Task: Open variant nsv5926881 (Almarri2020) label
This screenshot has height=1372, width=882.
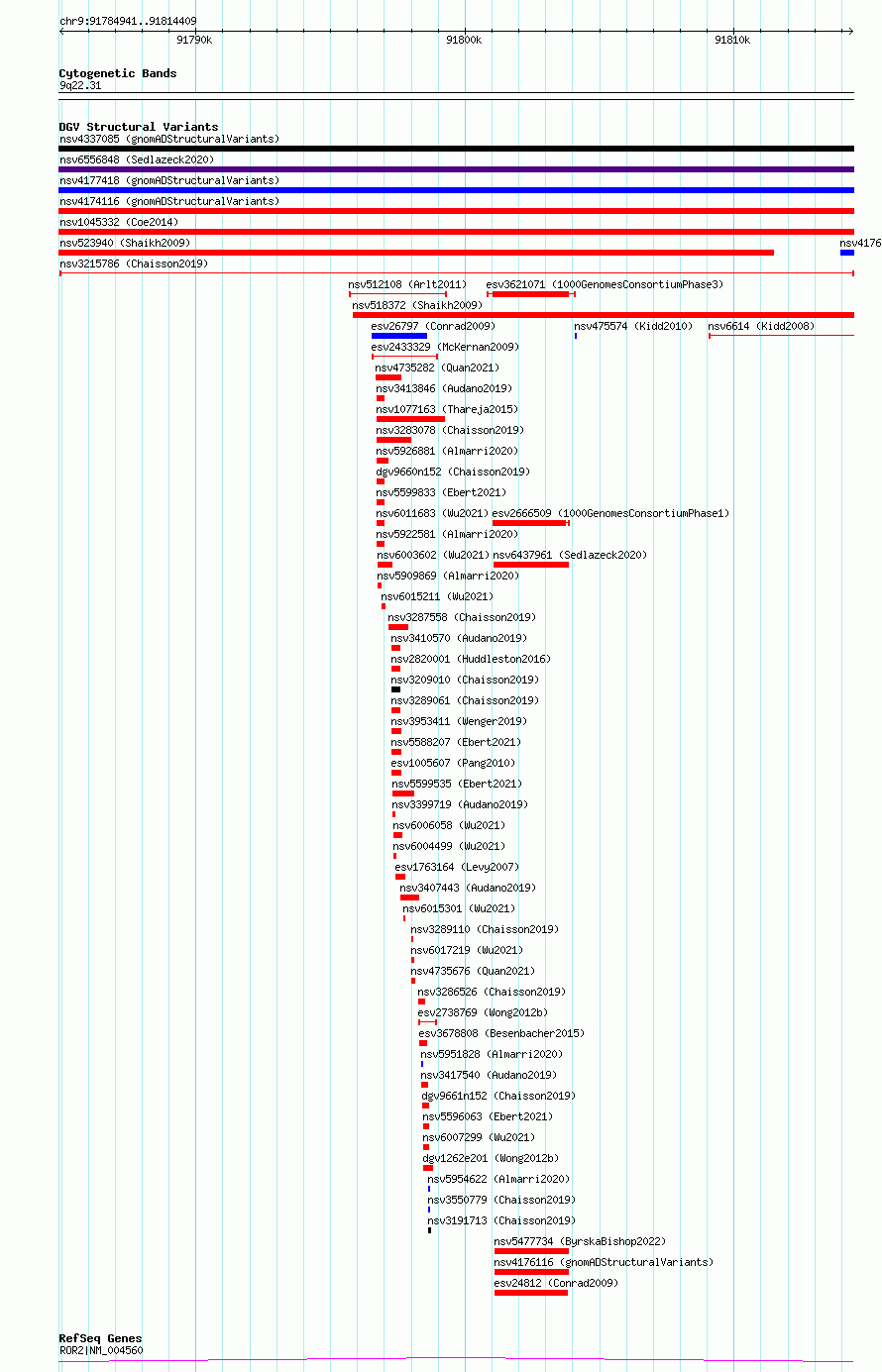Action: point(448,451)
